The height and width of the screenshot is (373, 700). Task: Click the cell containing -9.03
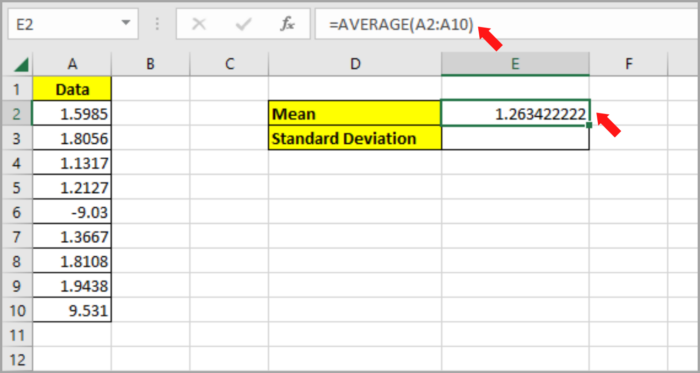(72, 212)
